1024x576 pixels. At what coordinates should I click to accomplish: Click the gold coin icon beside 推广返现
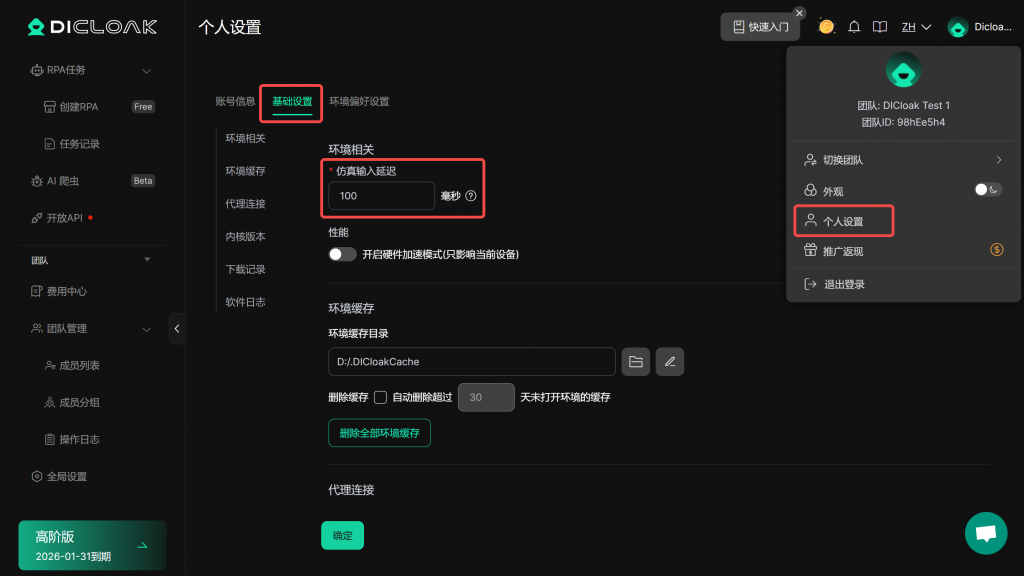[996, 250]
